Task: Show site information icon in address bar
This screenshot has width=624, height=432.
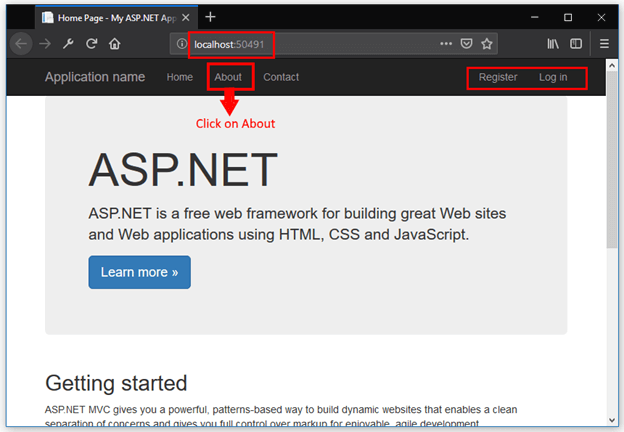Action: 181,44
